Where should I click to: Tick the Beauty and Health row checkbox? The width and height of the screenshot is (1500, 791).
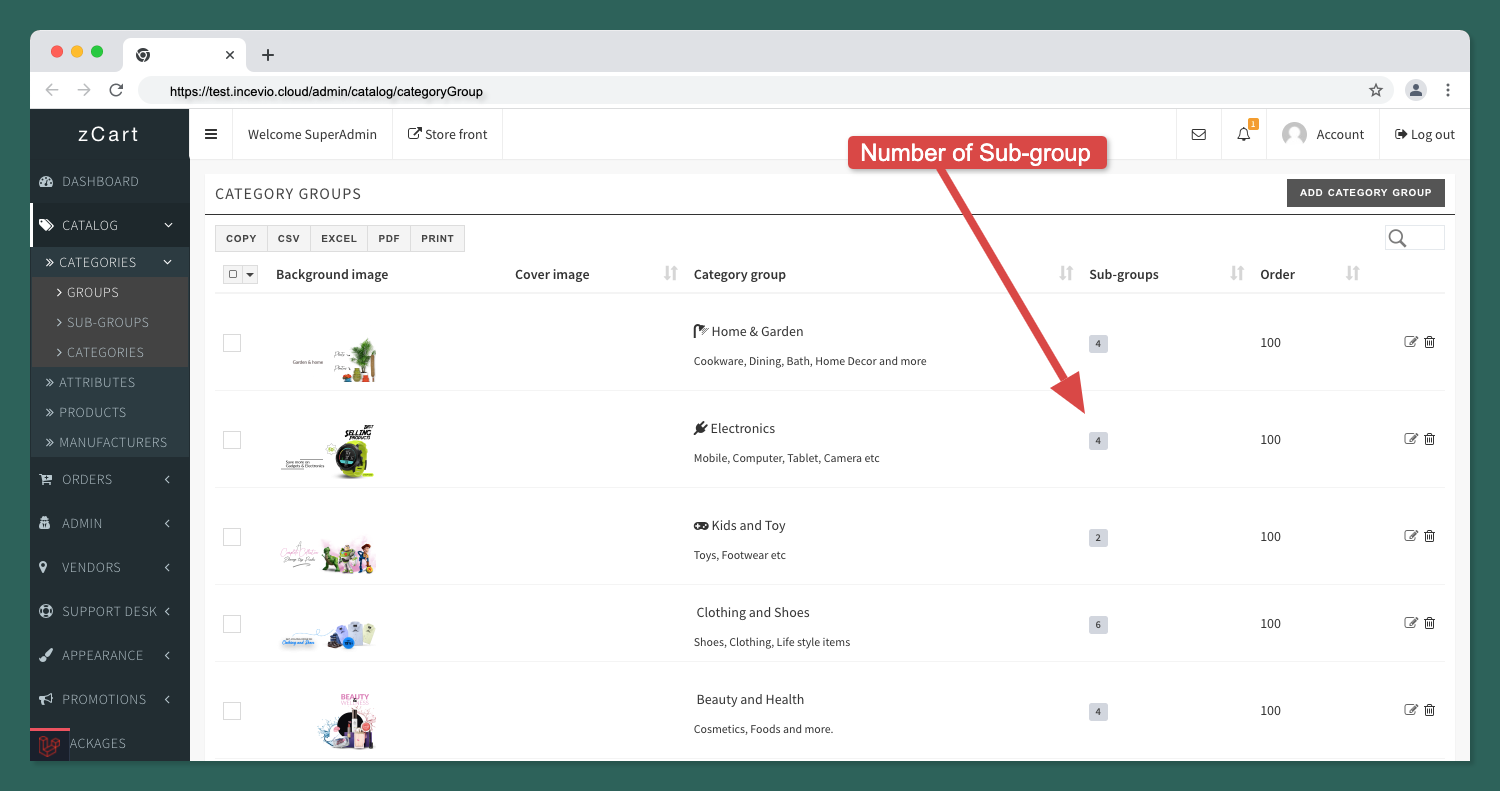point(232,711)
